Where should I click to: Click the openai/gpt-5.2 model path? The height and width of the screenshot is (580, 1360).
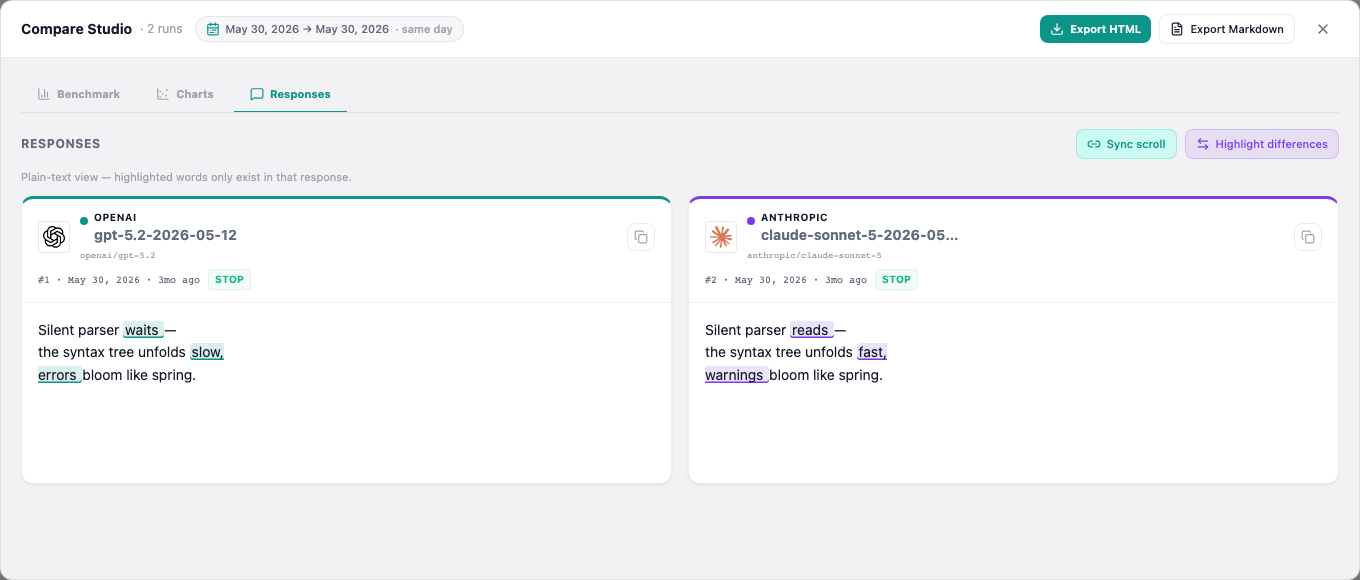[118, 256]
